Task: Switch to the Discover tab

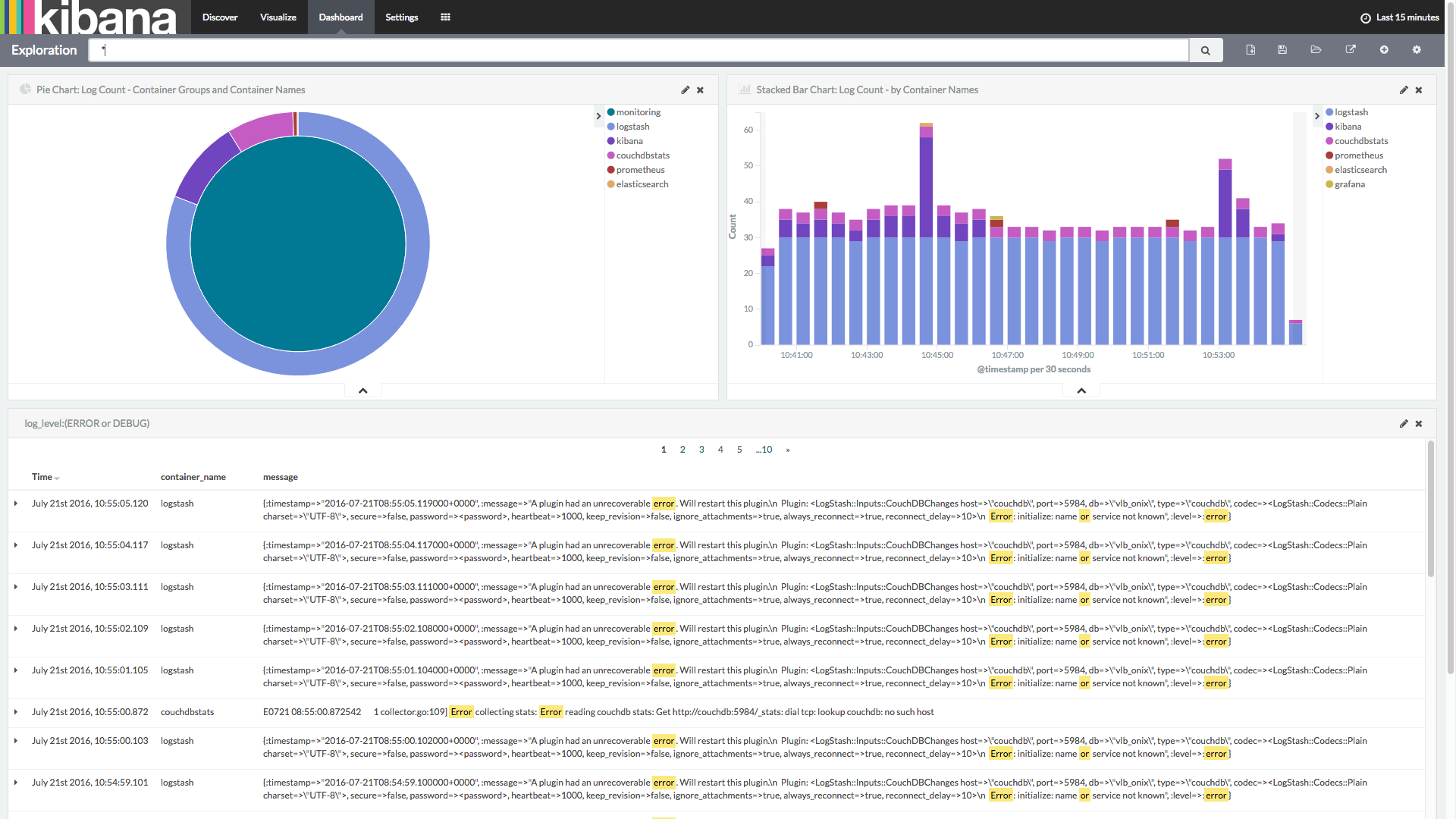Action: click(220, 17)
